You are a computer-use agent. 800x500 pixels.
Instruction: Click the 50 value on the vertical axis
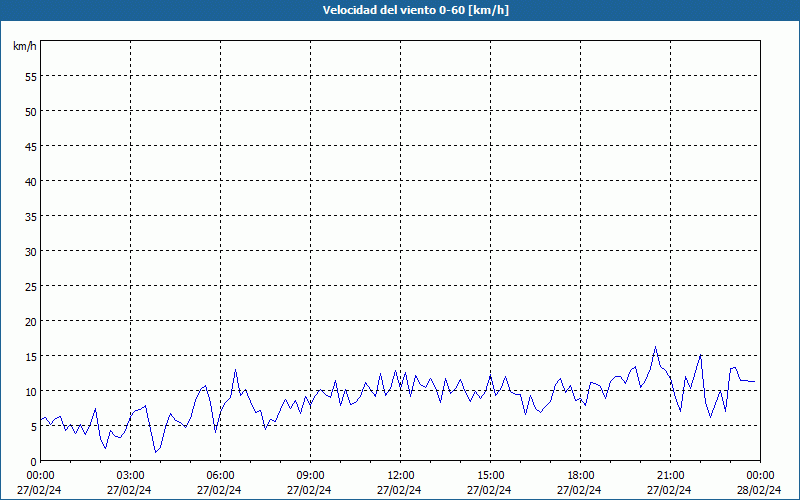[x=30, y=111]
